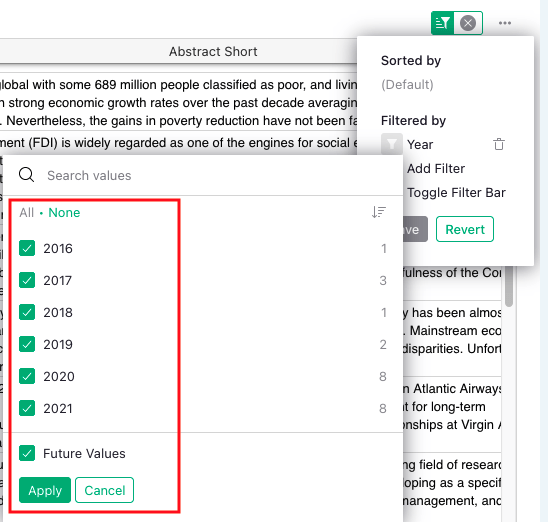Select the Add Filter menu item

[436, 168]
